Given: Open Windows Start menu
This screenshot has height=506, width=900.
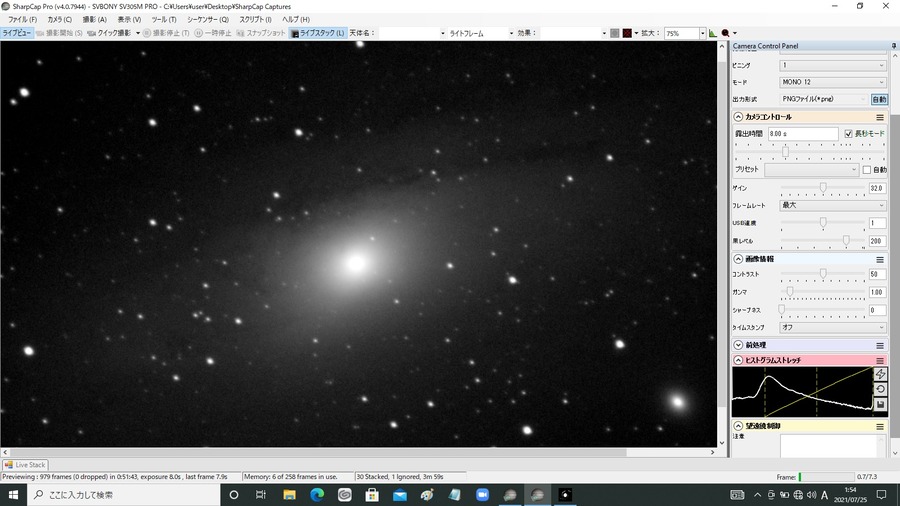Looking at the screenshot, I should [13, 495].
